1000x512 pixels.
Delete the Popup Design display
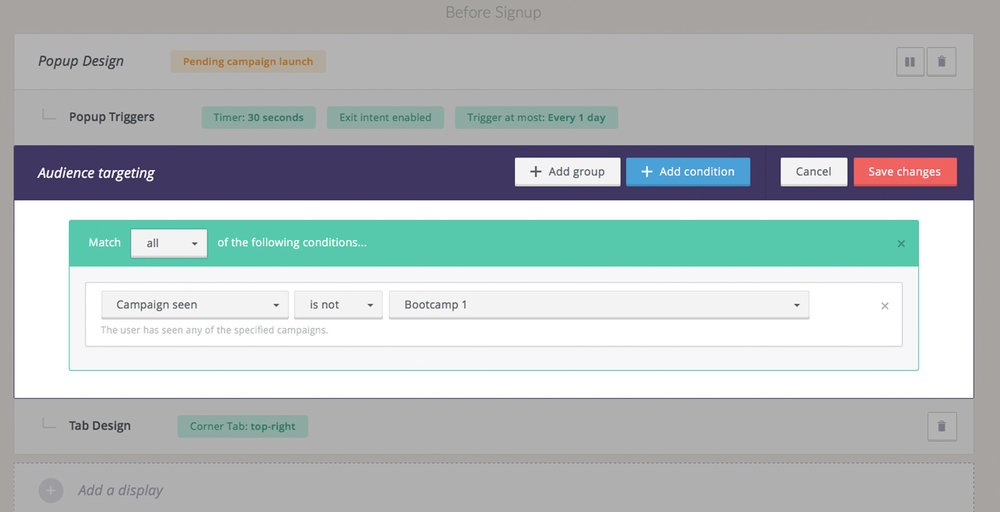point(941,62)
